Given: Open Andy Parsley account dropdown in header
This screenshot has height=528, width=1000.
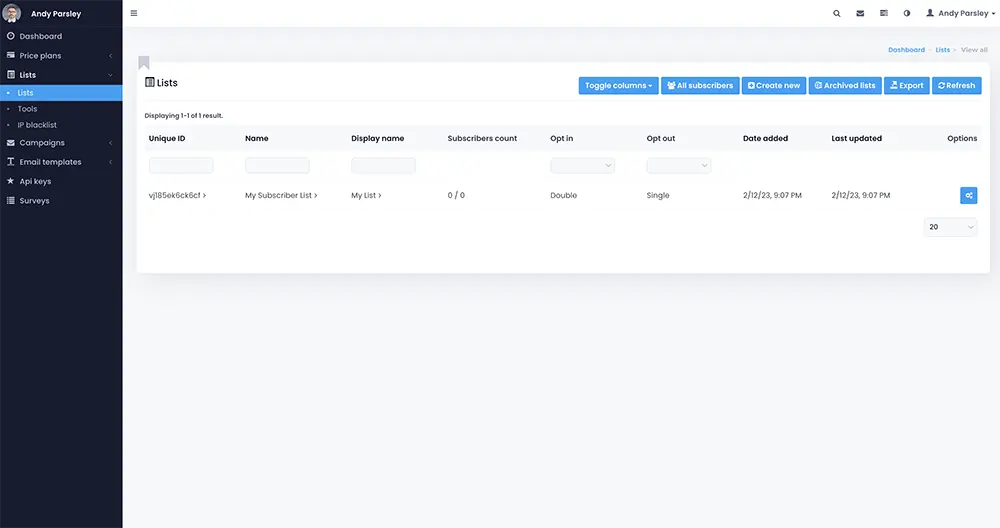Looking at the screenshot, I should pyautogui.click(x=960, y=13).
